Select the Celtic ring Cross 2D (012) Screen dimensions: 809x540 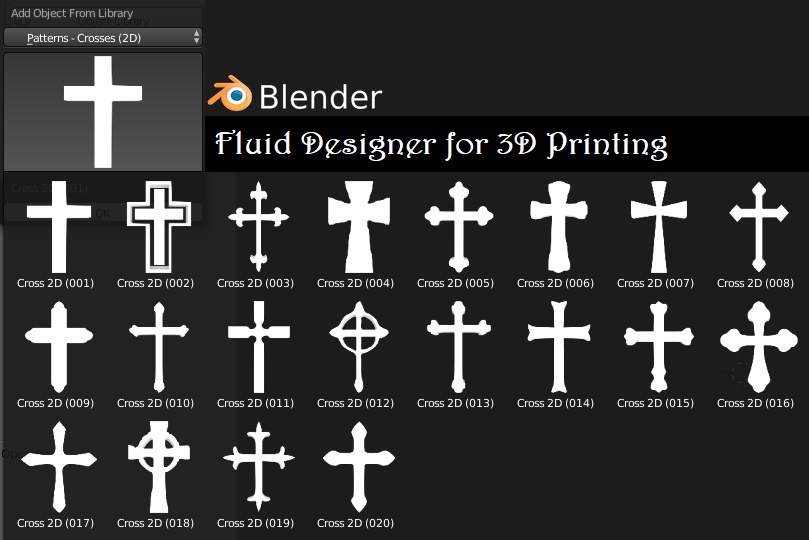(x=358, y=346)
